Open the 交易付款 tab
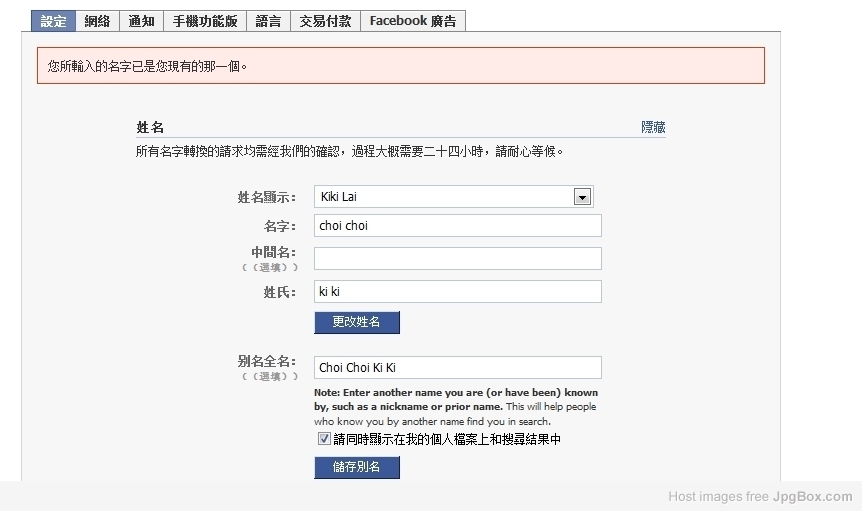The image size is (862, 511). pos(325,21)
